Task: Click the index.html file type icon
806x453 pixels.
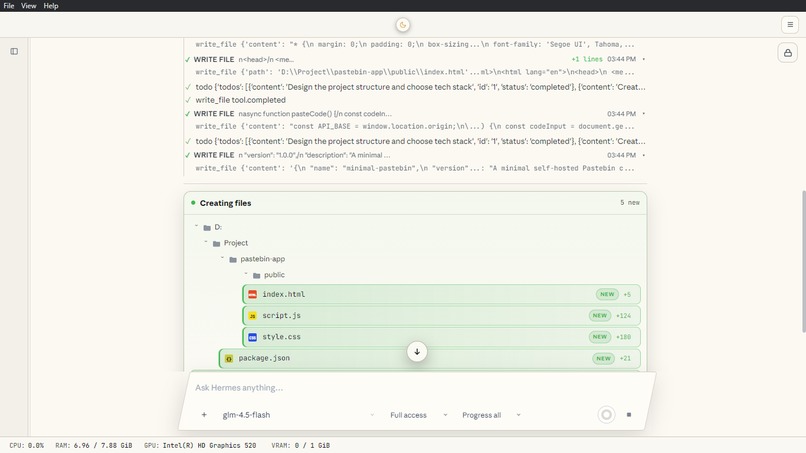Action: pos(252,295)
